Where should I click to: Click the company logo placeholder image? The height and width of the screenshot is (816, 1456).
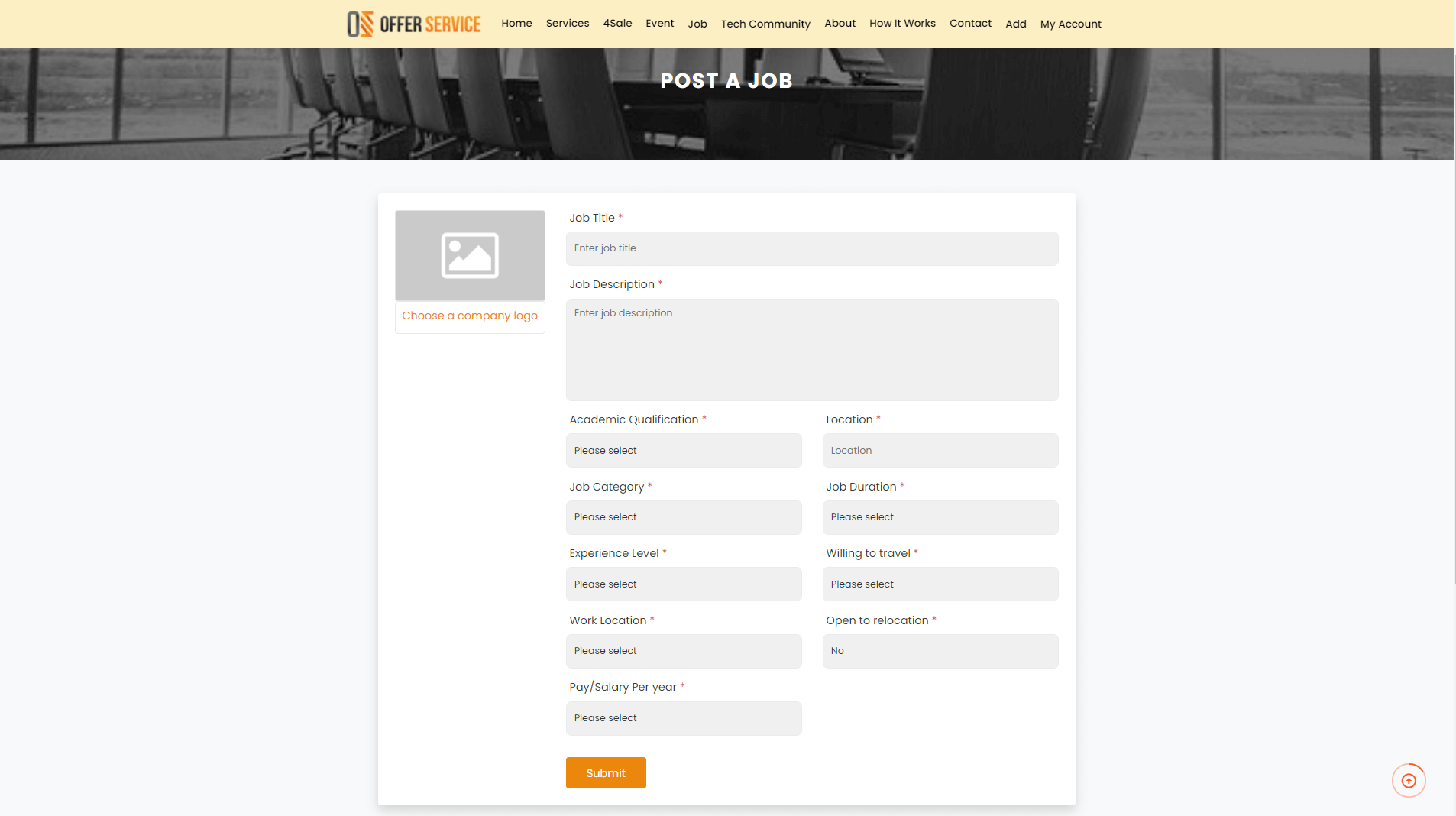click(x=470, y=255)
